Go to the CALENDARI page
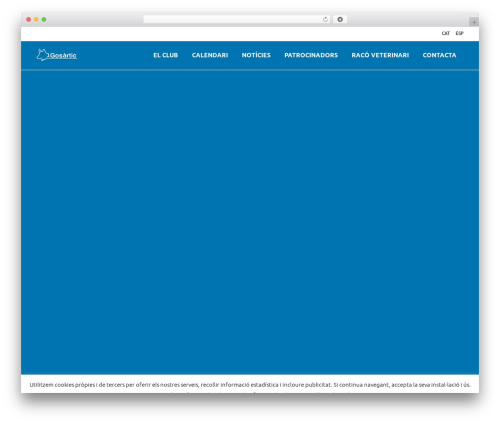 pyautogui.click(x=210, y=55)
